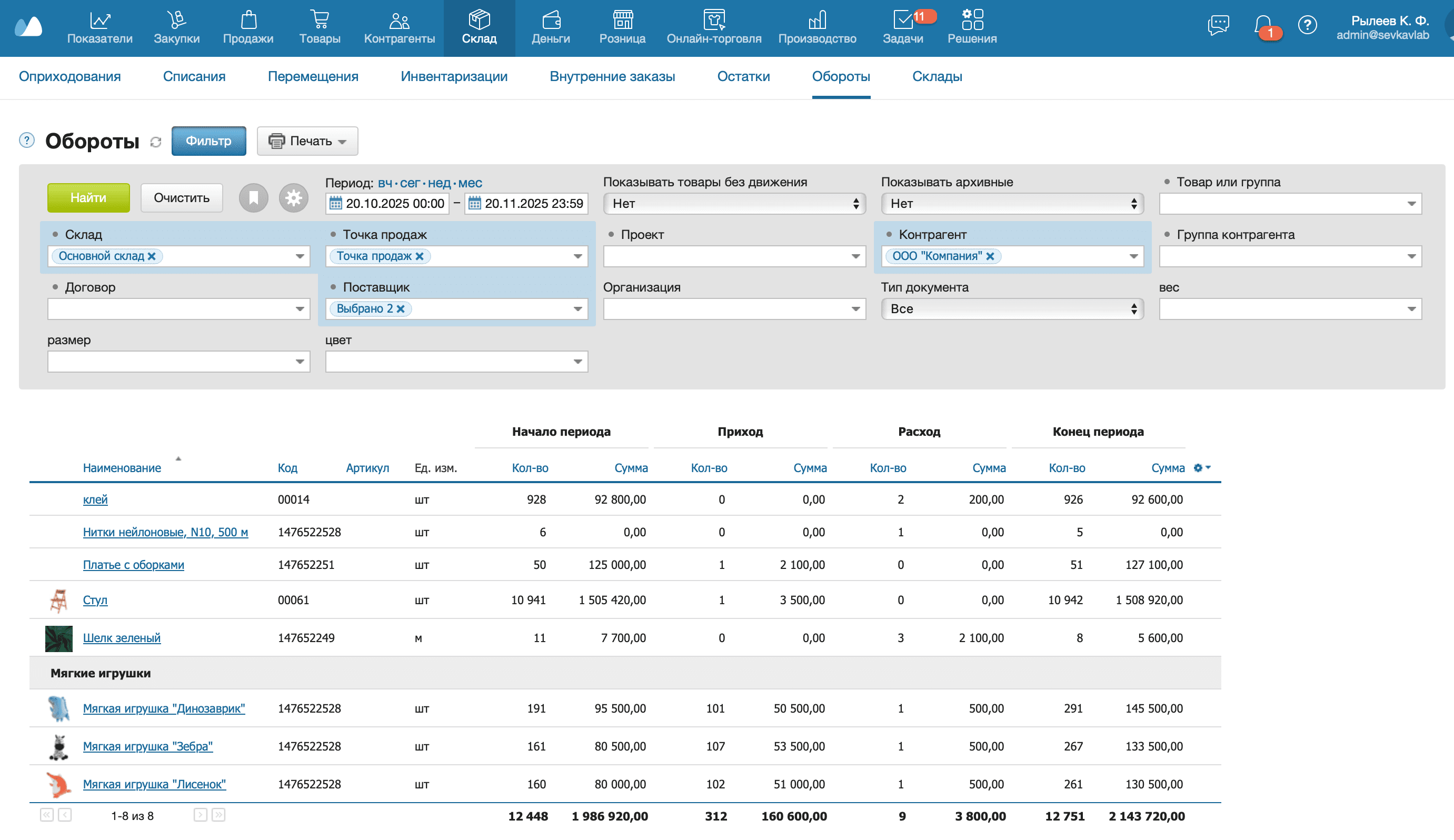1454x840 pixels.
Task: Open column settings gear in table header
Action: coord(1198,468)
